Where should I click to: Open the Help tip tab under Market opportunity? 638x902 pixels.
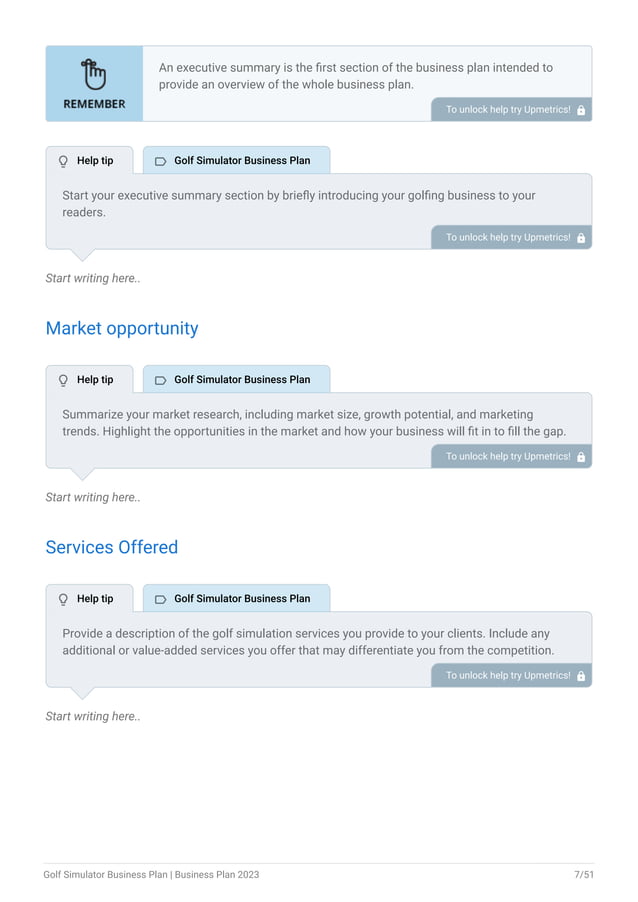pos(89,379)
